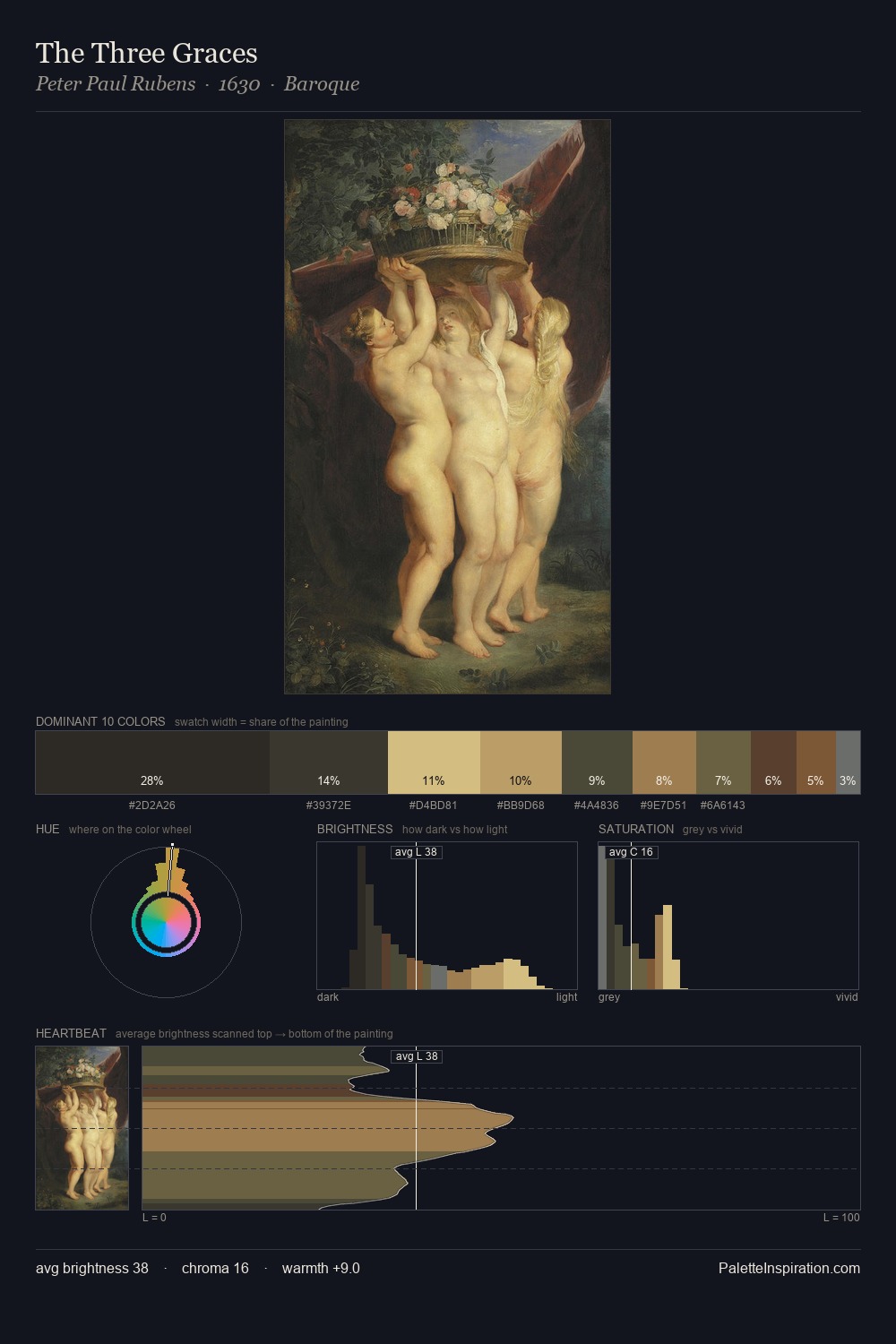Pick the 11% pale gold swatch #D4BD81
This screenshot has height=1344, width=896.
pyautogui.click(x=434, y=762)
